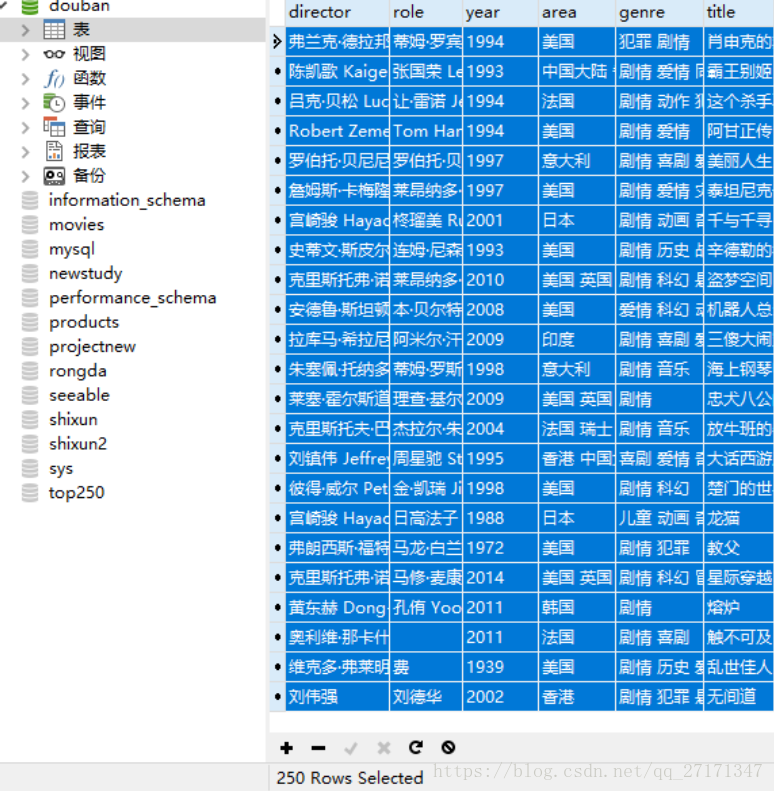This screenshot has height=791, width=774.
Task: Click the performance_schema database icon
Action: coord(30,298)
